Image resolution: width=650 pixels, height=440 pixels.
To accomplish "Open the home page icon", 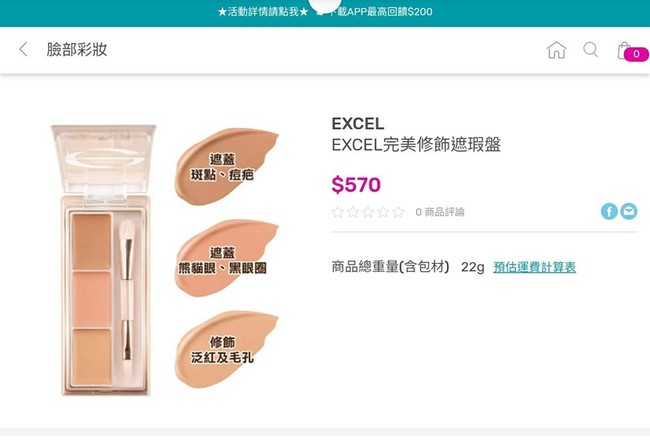I will [x=556, y=50].
